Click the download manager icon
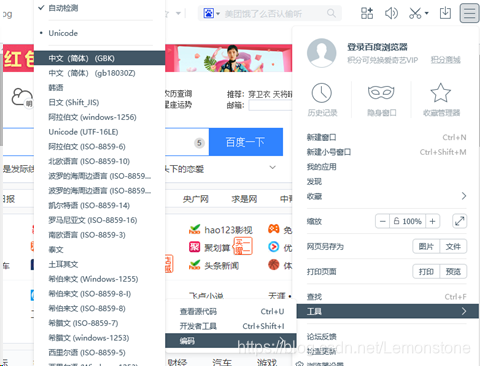480x366 pixels. [x=445, y=13]
